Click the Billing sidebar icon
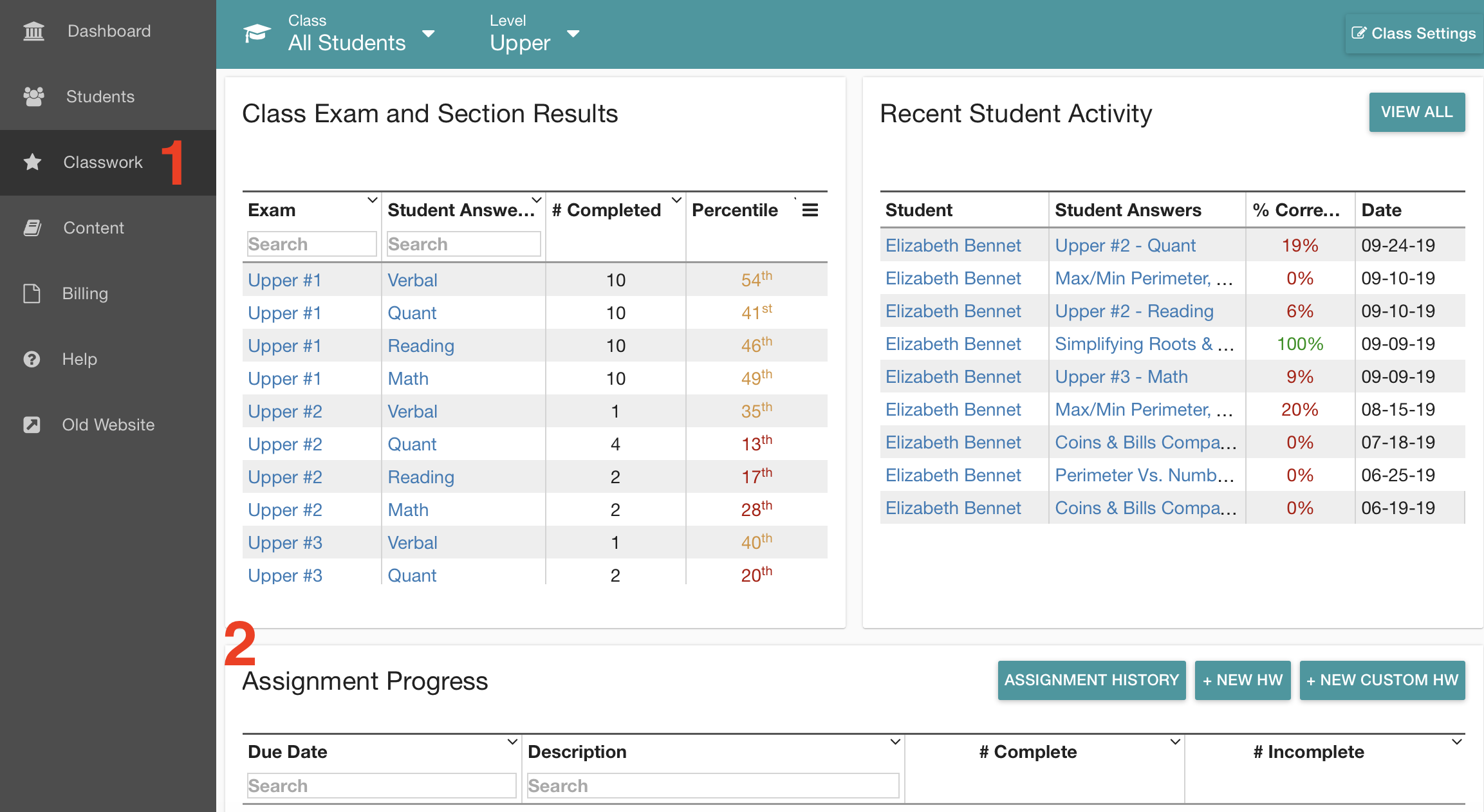1484x812 pixels. click(x=31, y=293)
